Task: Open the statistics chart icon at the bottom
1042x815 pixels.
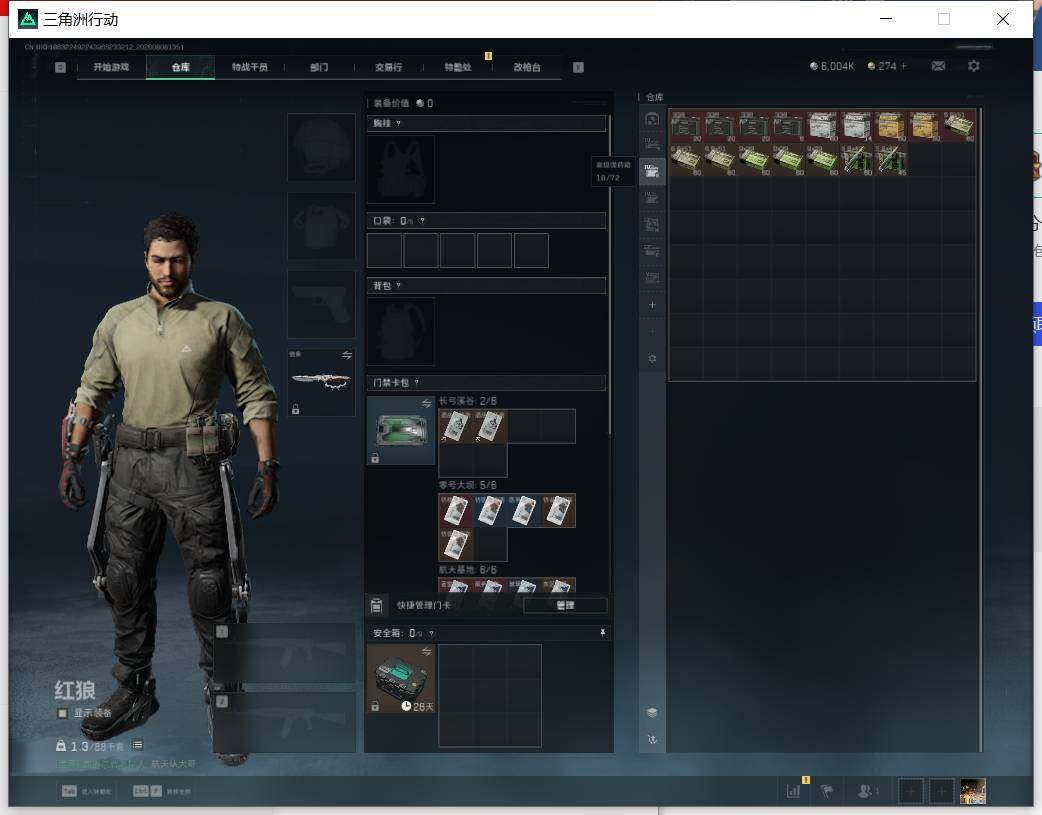Action: click(x=793, y=791)
